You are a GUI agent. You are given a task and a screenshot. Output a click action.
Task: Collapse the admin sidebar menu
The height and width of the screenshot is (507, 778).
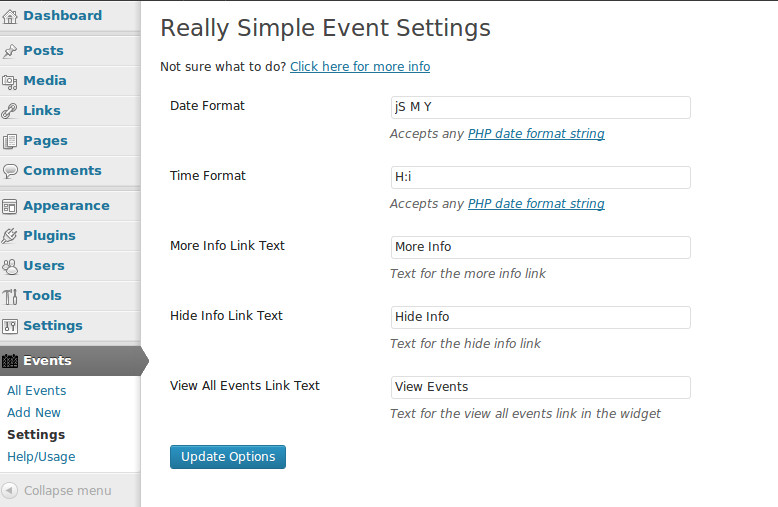point(58,491)
